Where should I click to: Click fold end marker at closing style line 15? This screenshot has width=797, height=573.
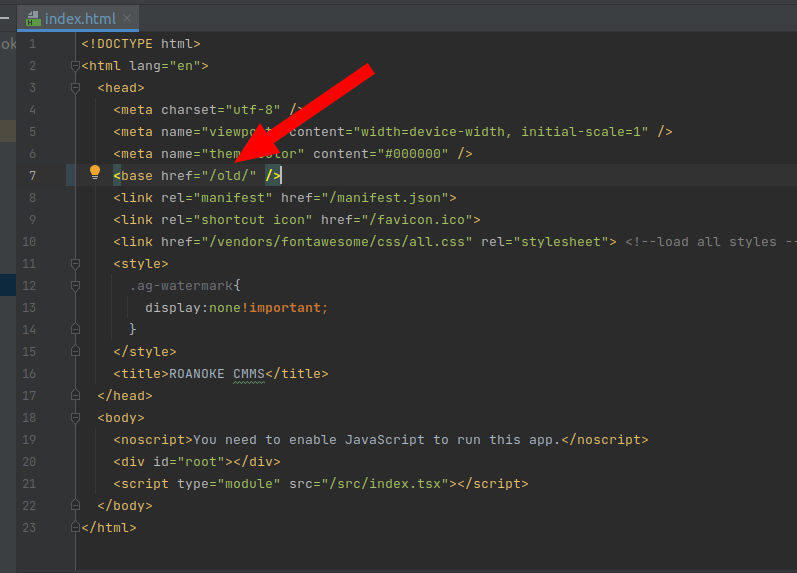(75, 351)
